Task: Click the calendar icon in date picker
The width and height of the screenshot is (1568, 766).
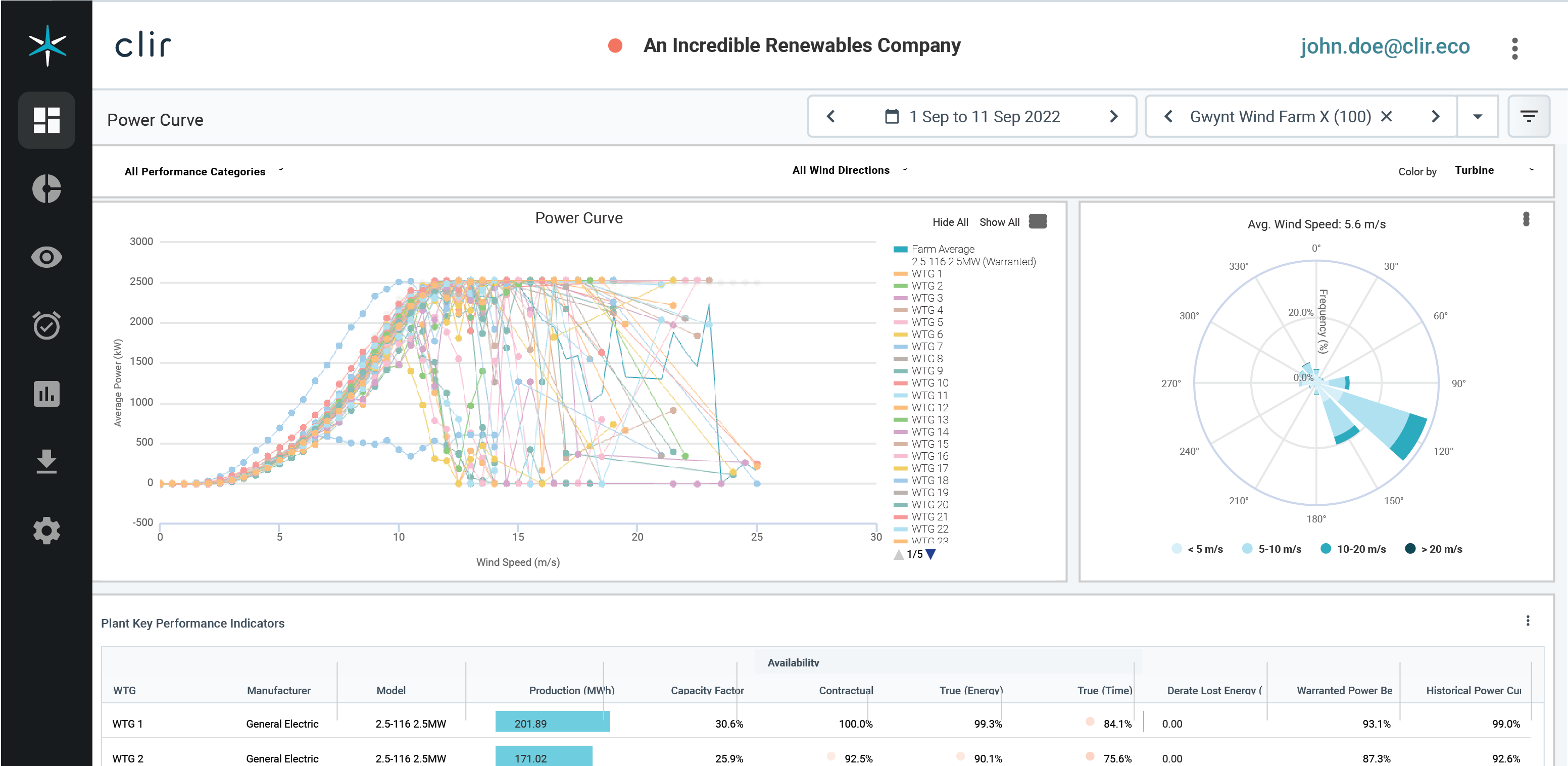Action: [892, 116]
